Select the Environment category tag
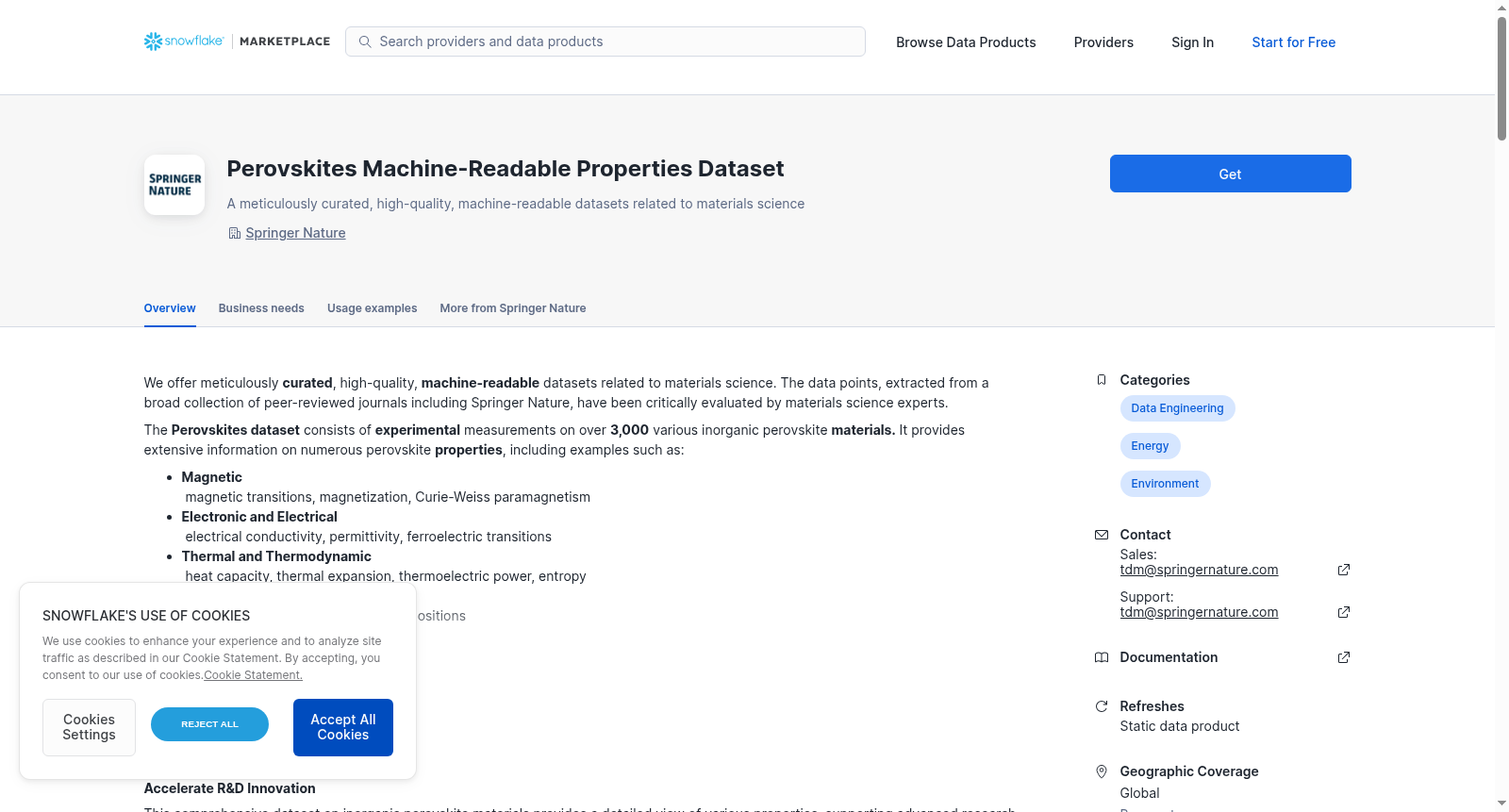 click(1165, 484)
